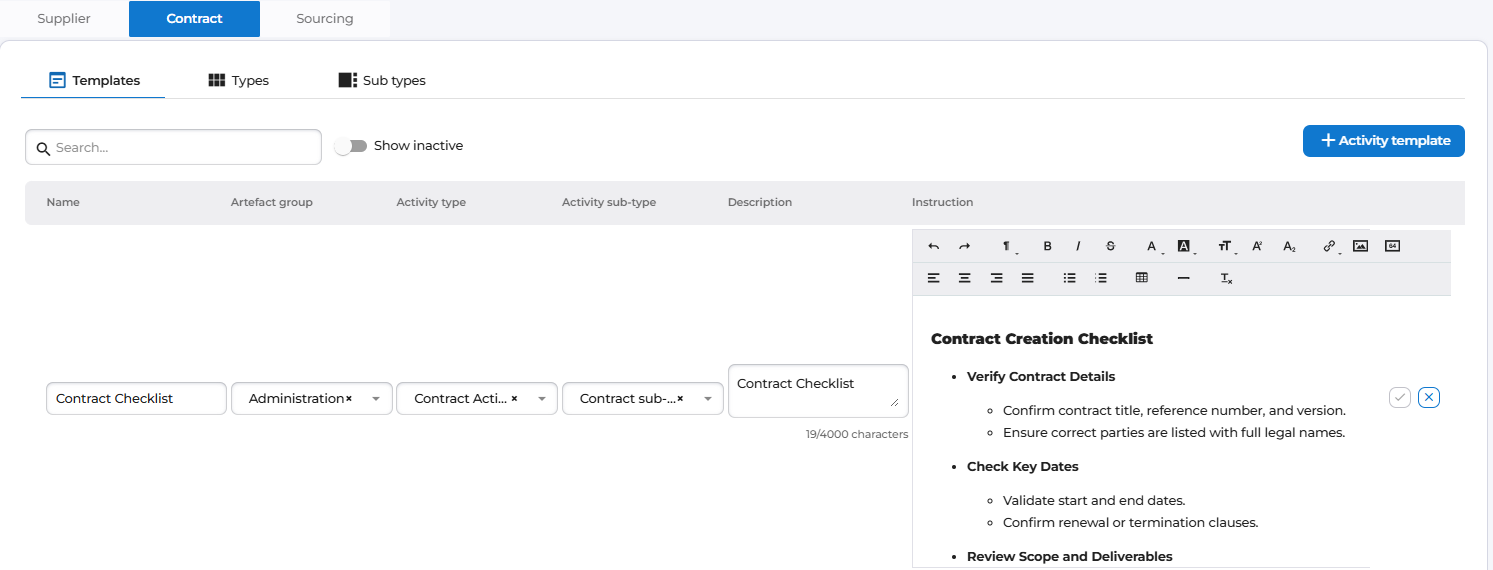Screen dimensions: 1493x570
Task: Clear text formatting in the editor
Action: (x=1226, y=278)
